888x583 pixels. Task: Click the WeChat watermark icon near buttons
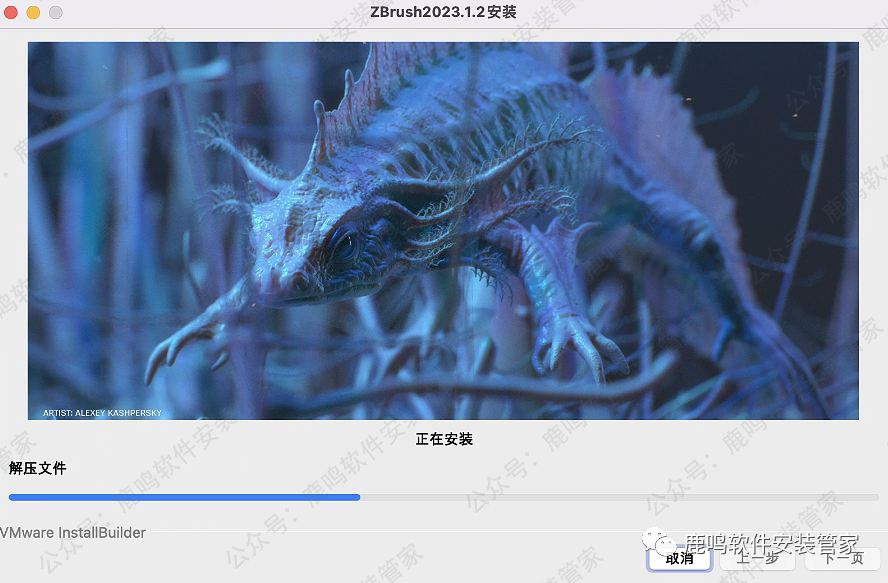[655, 543]
